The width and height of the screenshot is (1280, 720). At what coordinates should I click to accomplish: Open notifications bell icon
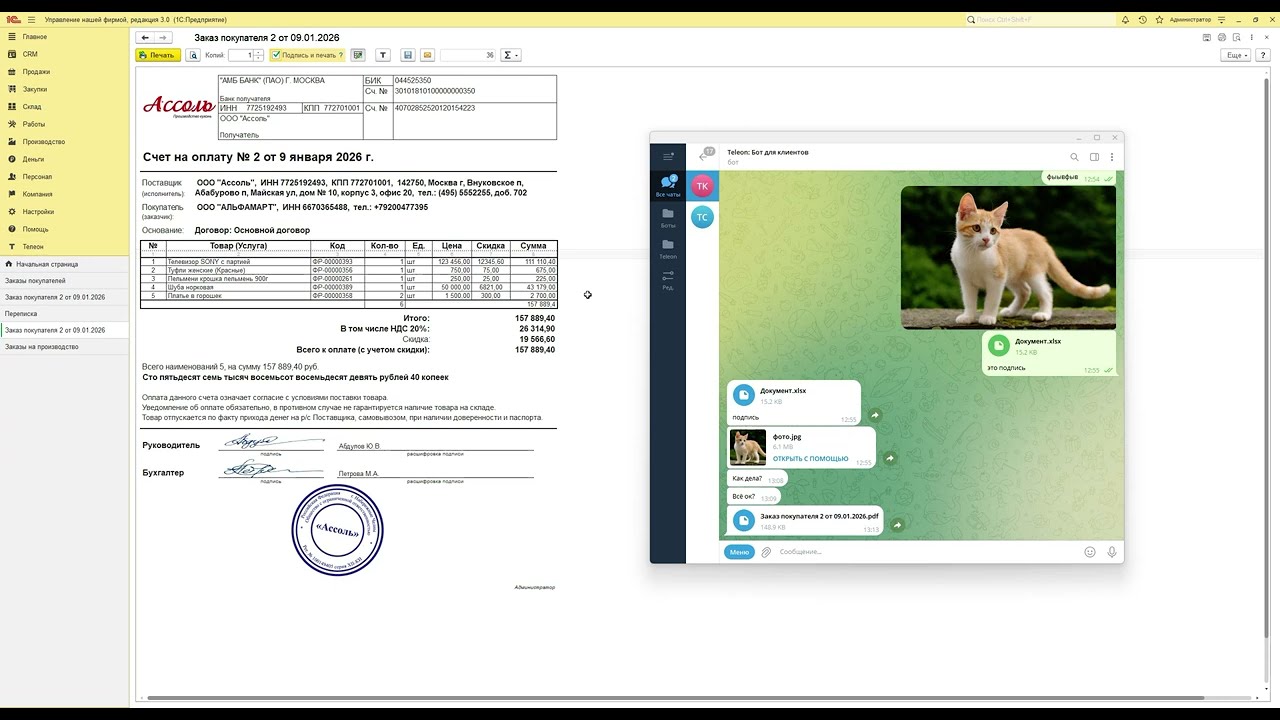point(1126,19)
